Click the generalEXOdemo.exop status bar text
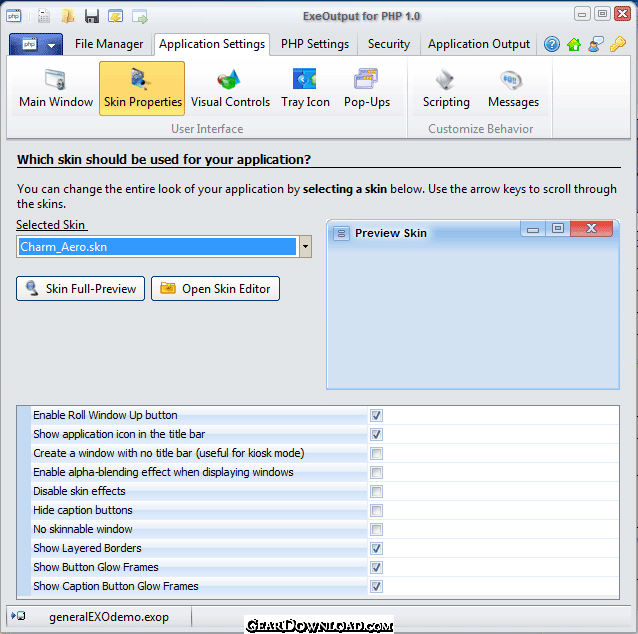The width and height of the screenshot is (638, 634). (109, 617)
